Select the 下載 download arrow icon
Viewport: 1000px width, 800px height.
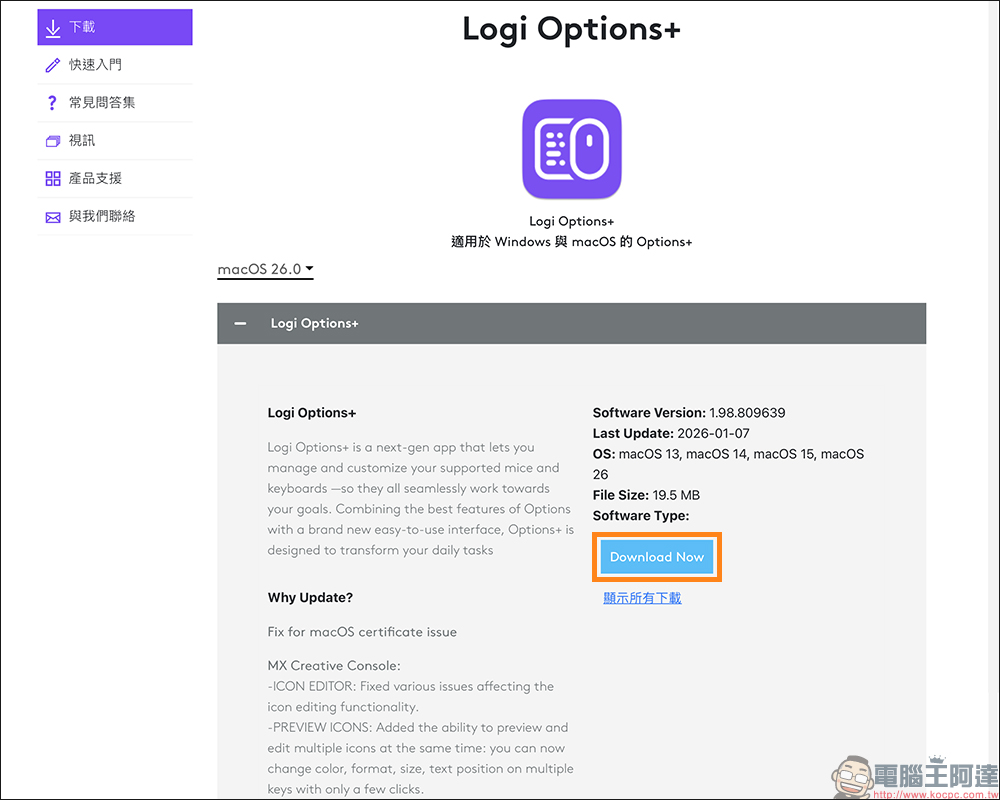pyautogui.click(x=54, y=27)
